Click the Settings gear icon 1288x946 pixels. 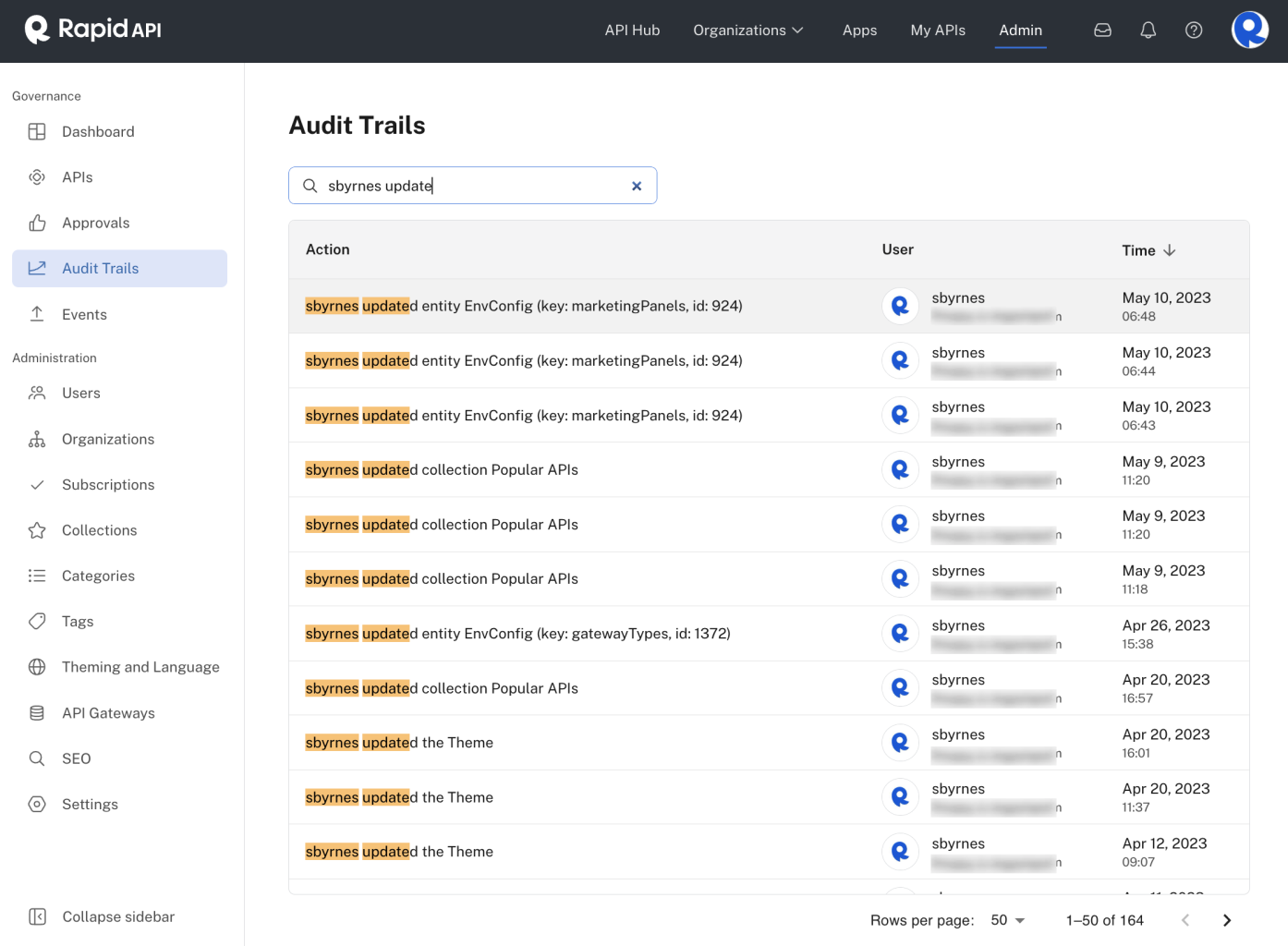(37, 805)
